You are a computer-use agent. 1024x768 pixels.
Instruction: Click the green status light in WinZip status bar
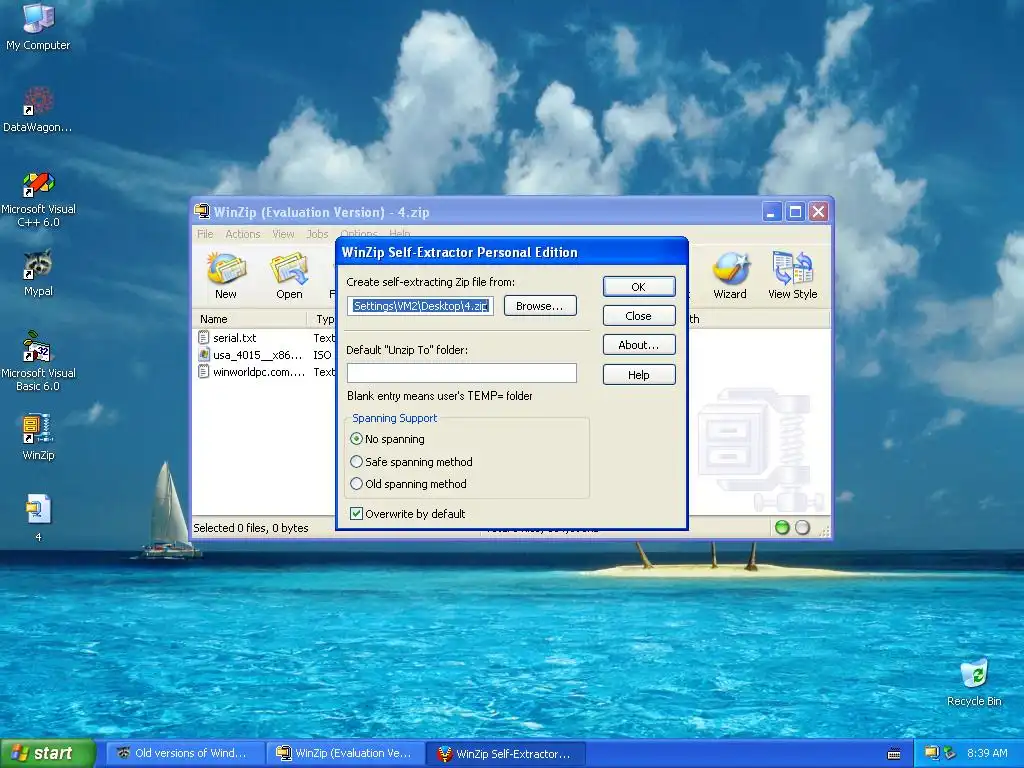(782, 528)
